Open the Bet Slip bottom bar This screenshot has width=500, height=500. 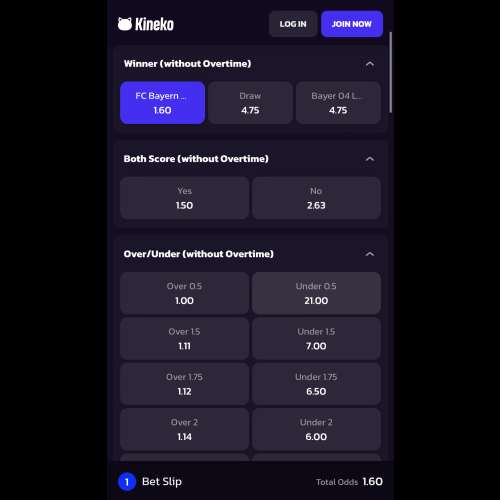click(x=250, y=481)
